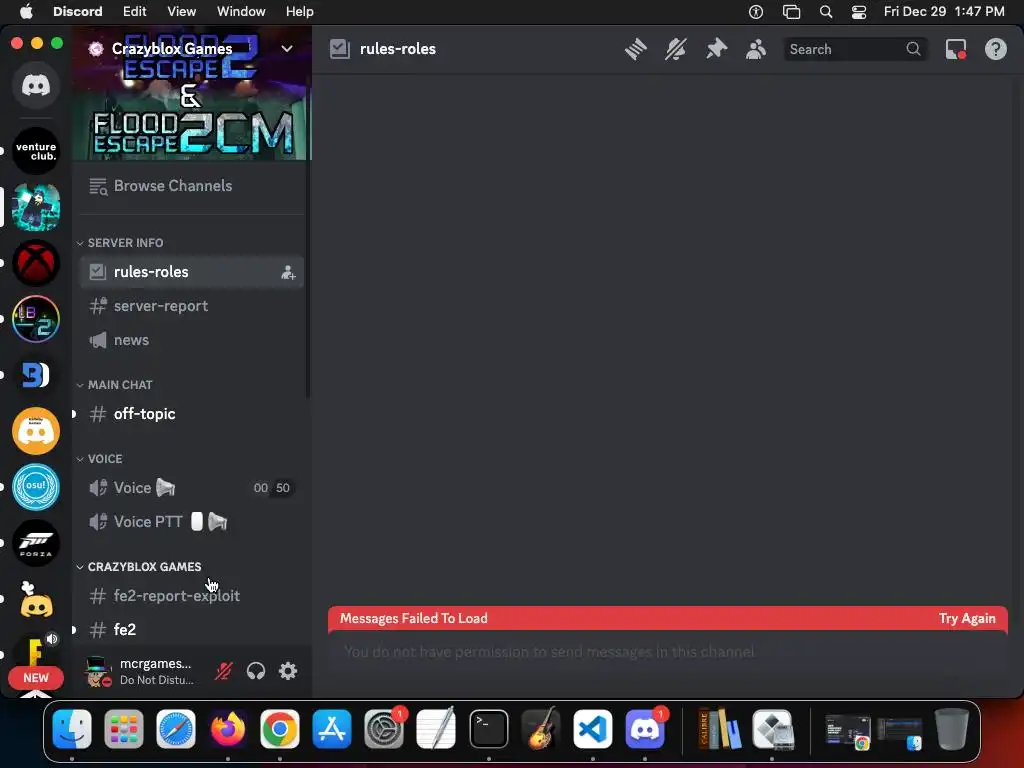Open the Discord app menu
Viewport: 1024px width, 768px height.
tap(78, 11)
